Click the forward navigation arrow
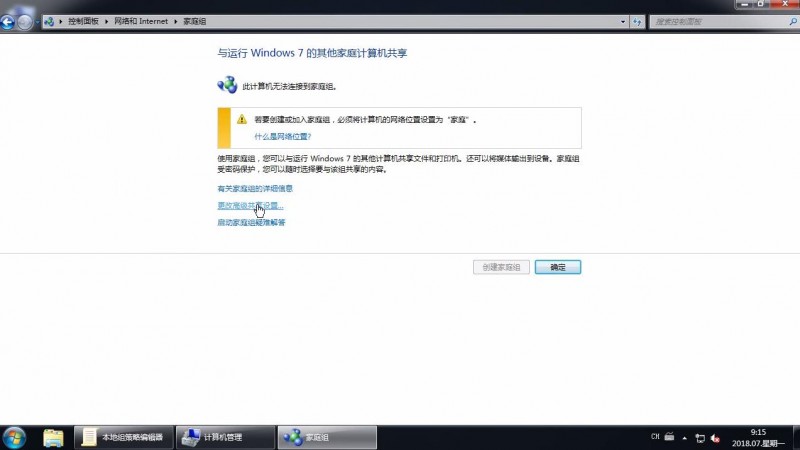Image resolution: width=800 pixels, height=450 pixels. [x=24, y=22]
